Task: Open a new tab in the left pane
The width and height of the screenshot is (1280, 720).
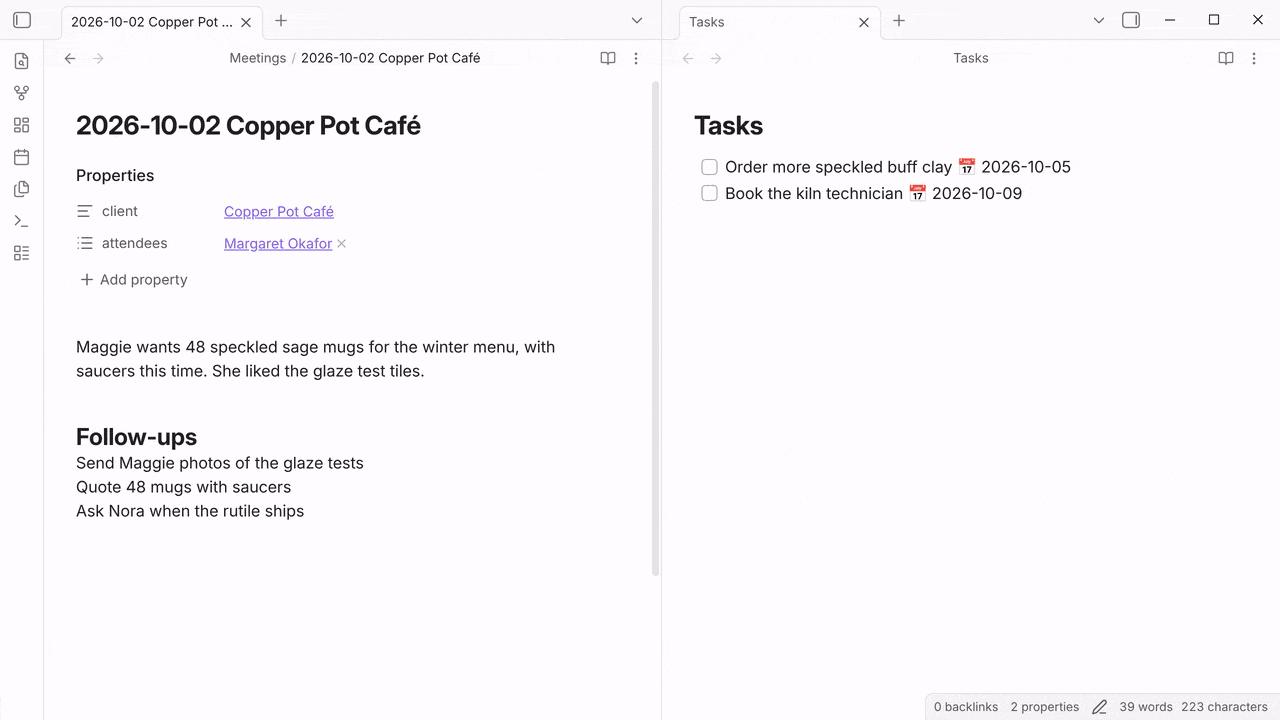Action: point(281,20)
